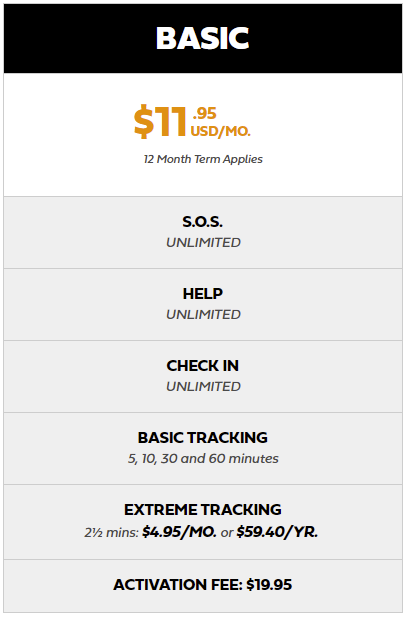Click the 12 Month Term Applies note

tap(203, 159)
